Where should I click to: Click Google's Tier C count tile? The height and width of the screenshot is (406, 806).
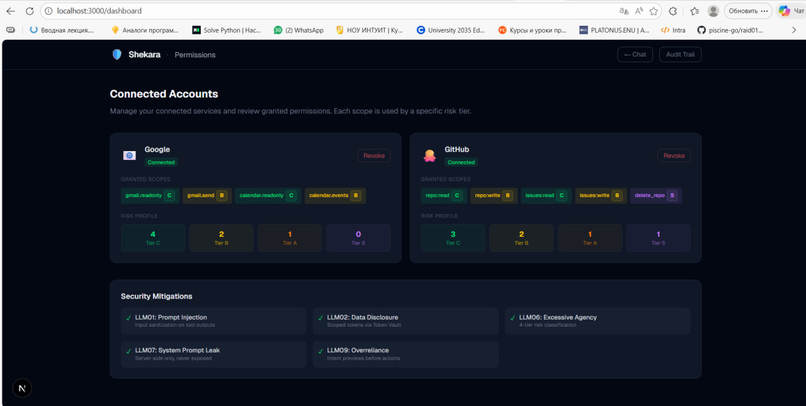(153, 238)
